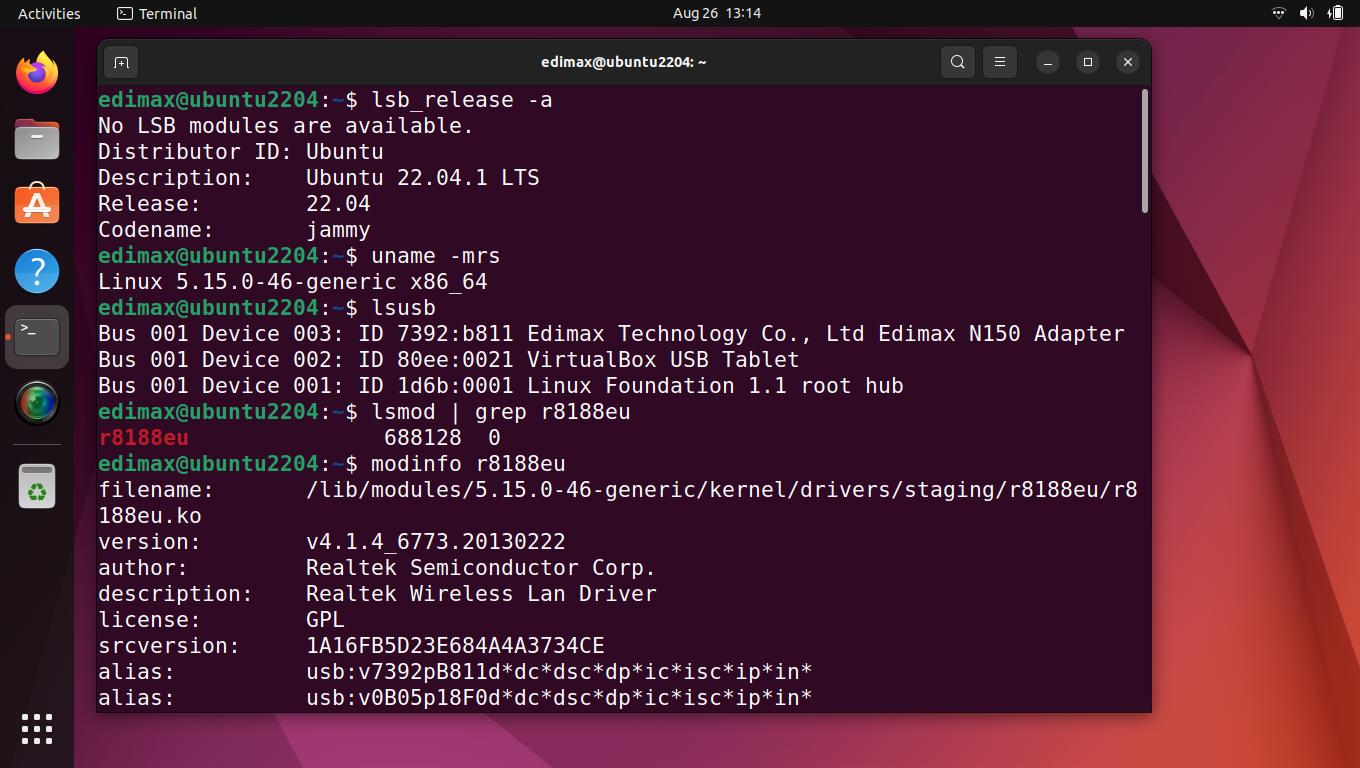Click the 'edimax@ubuntu2204: ~' window title
Image resolution: width=1360 pixels, height=768 pixels.
pos(624,62)
